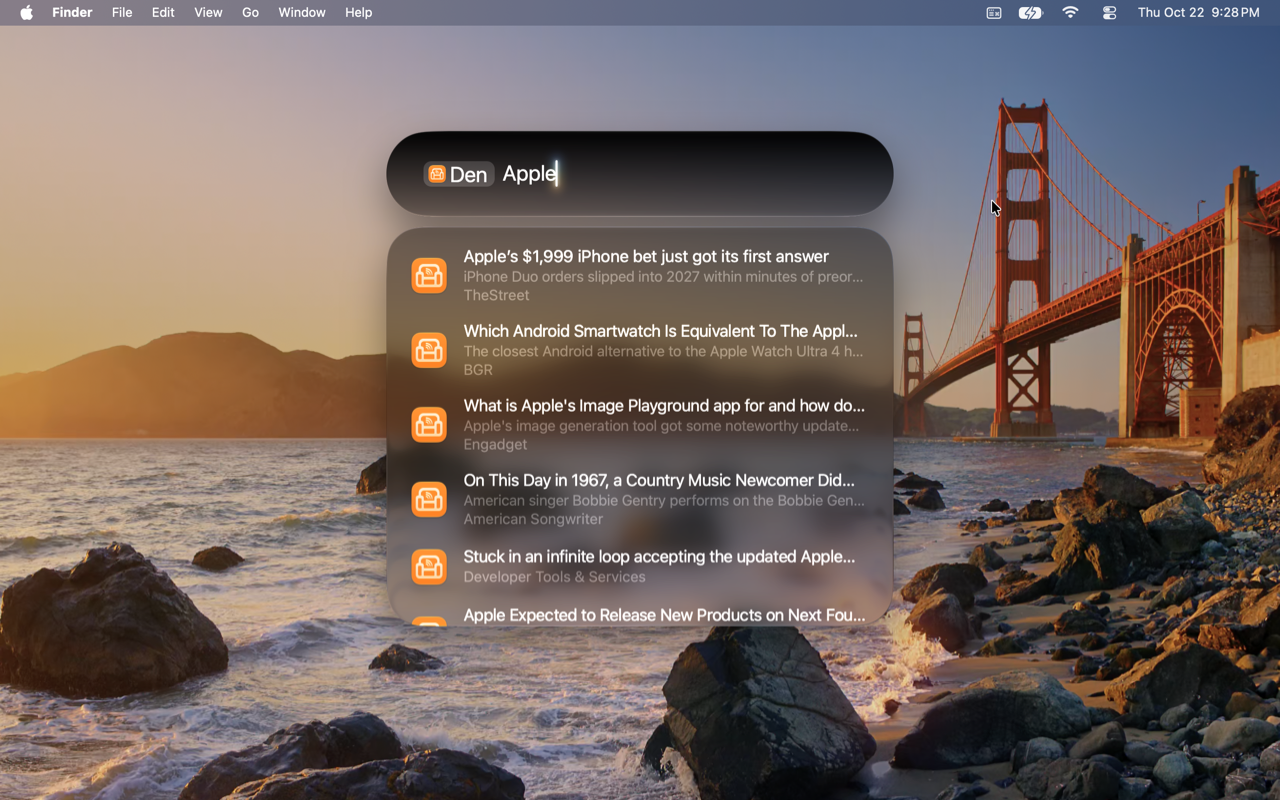Open the Apple's $1,999 iPhone bet result
This screenshot has width=1280, height=800.
coord(640,275)
